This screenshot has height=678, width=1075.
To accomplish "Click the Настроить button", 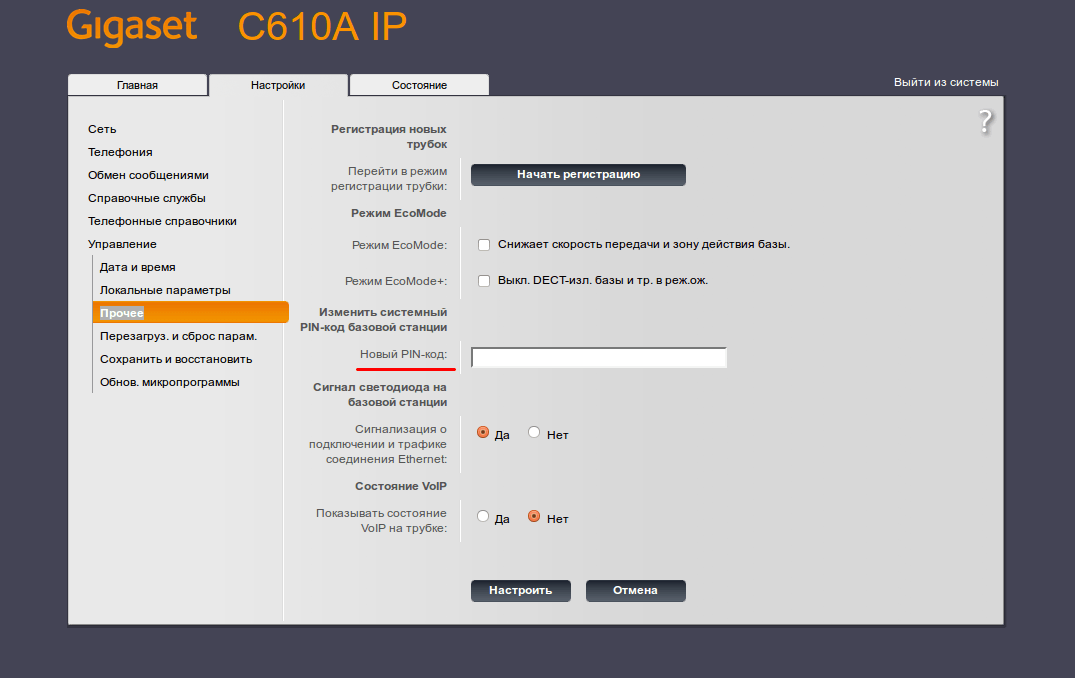I will (x=520, y=591).
